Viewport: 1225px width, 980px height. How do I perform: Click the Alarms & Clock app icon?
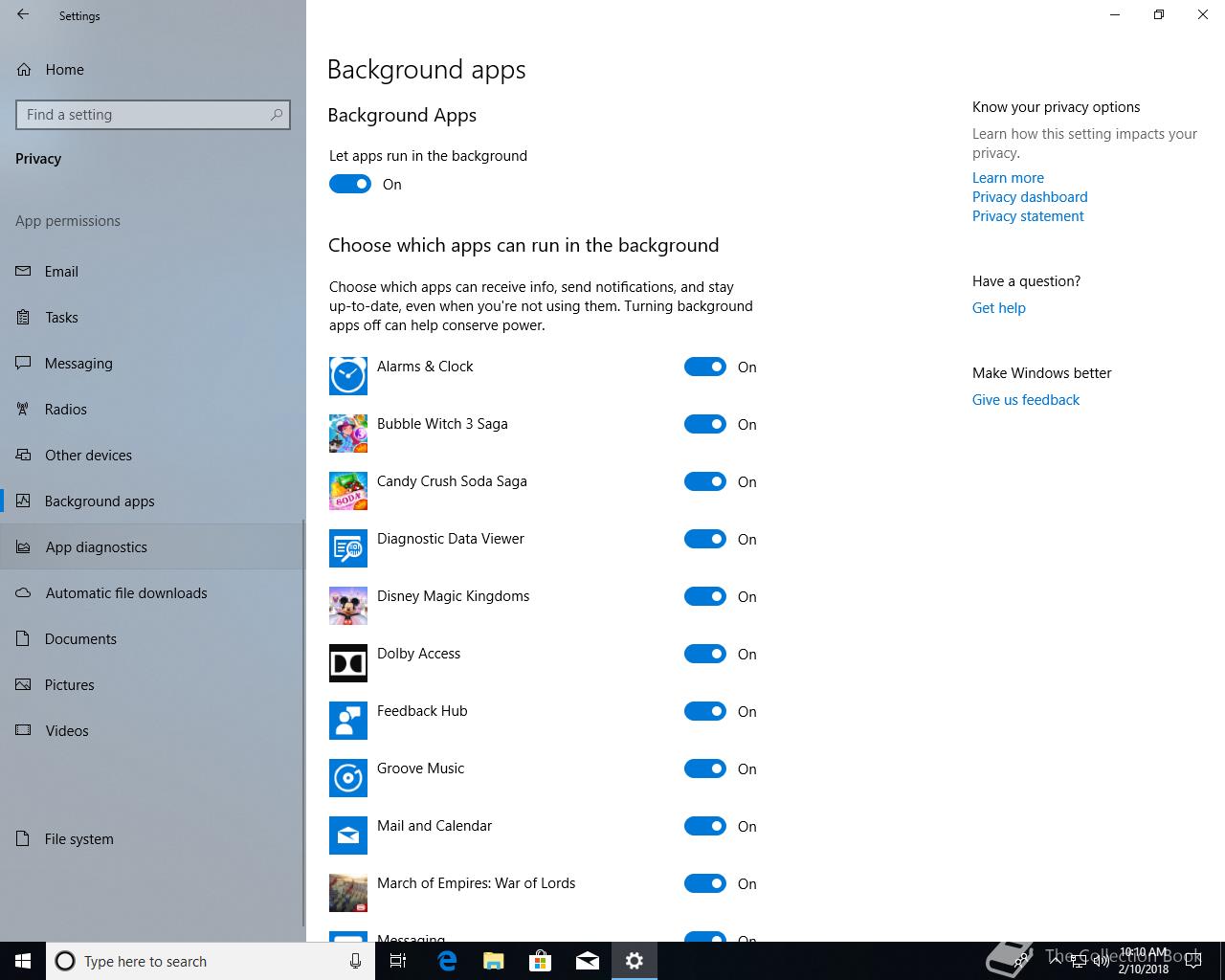coord(348,376)
